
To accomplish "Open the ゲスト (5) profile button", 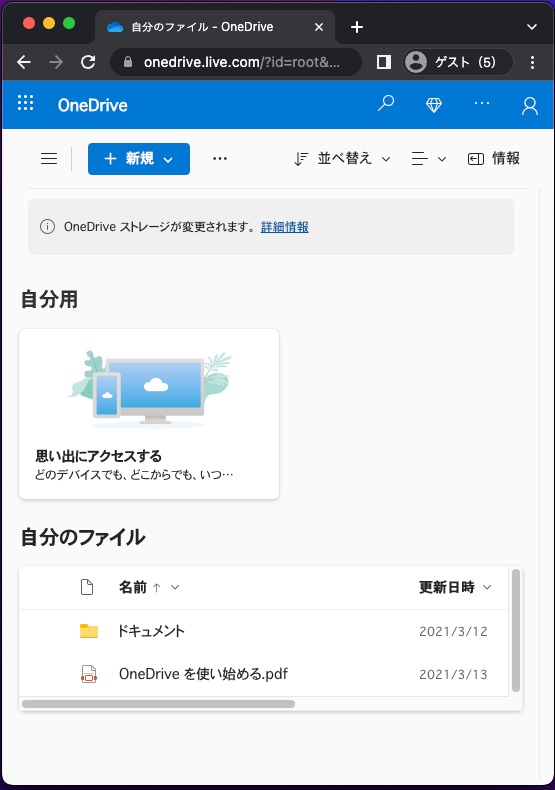I will click(x=457, y=62).
